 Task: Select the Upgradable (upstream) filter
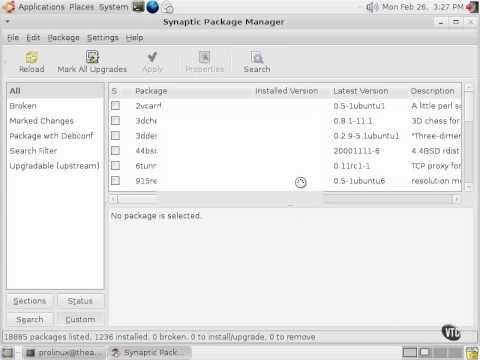point(55,166)
